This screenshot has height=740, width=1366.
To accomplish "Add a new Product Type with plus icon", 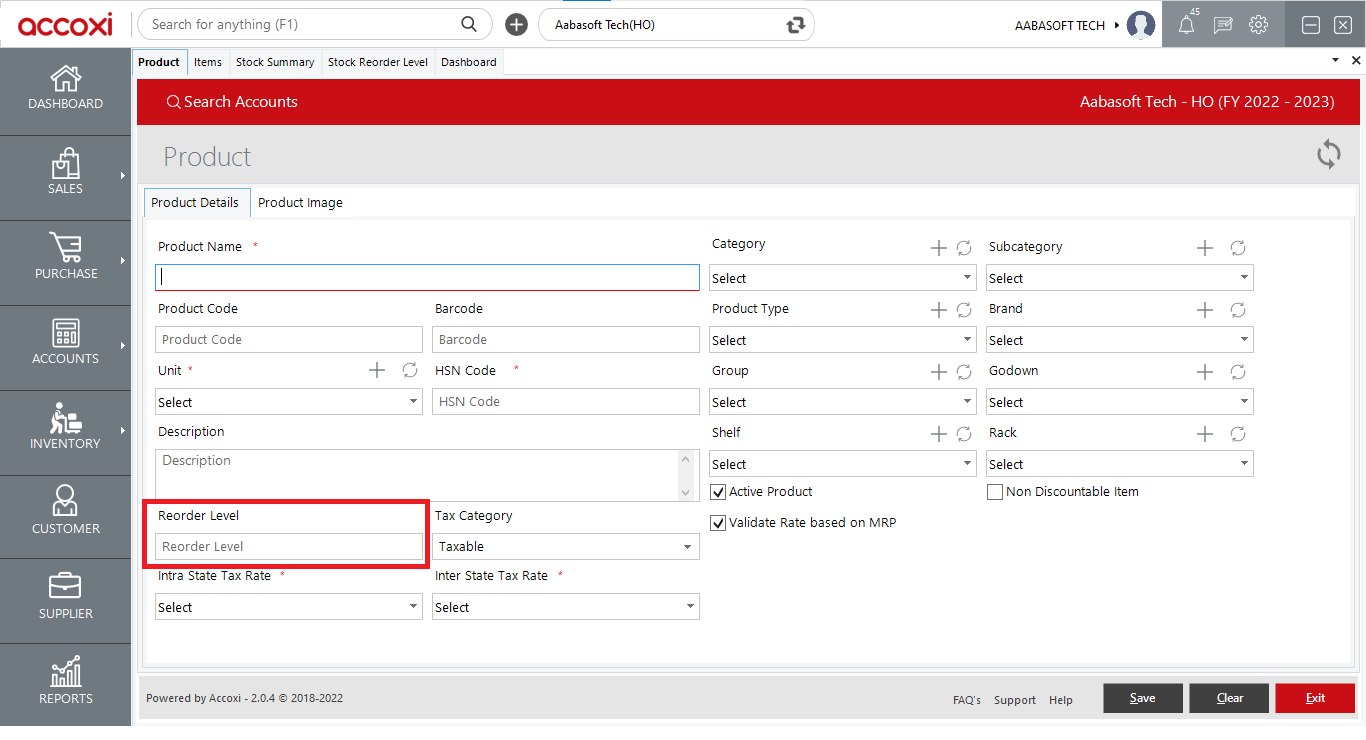I will 938,310.
